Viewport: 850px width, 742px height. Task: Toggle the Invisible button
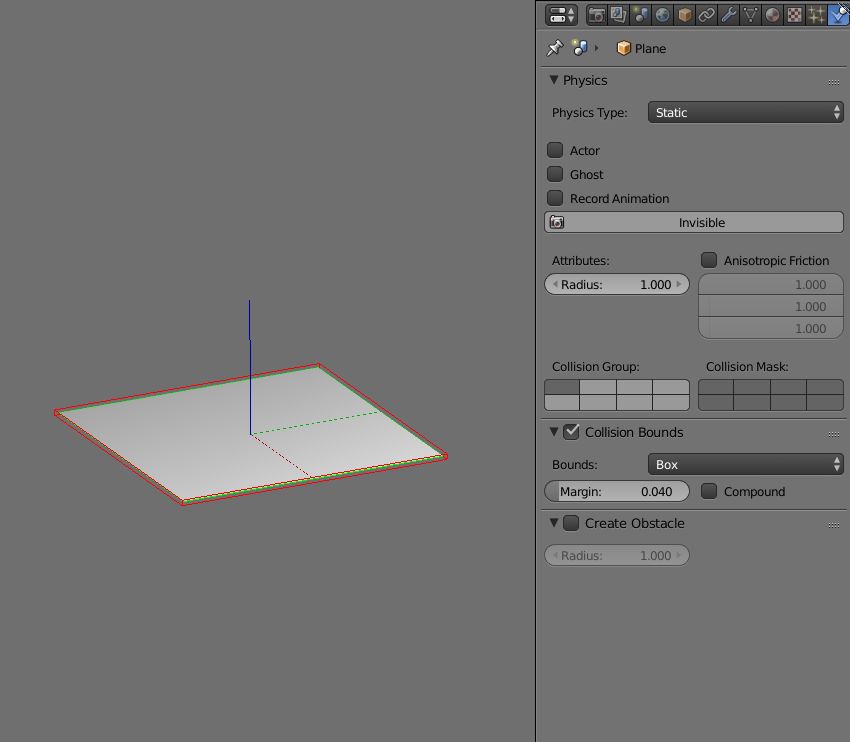pyautogui.click(x=693, y=222)
